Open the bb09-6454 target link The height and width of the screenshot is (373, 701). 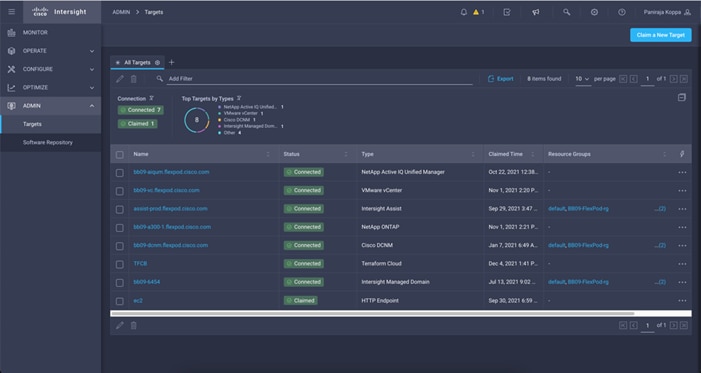click(x=147, y=282)
